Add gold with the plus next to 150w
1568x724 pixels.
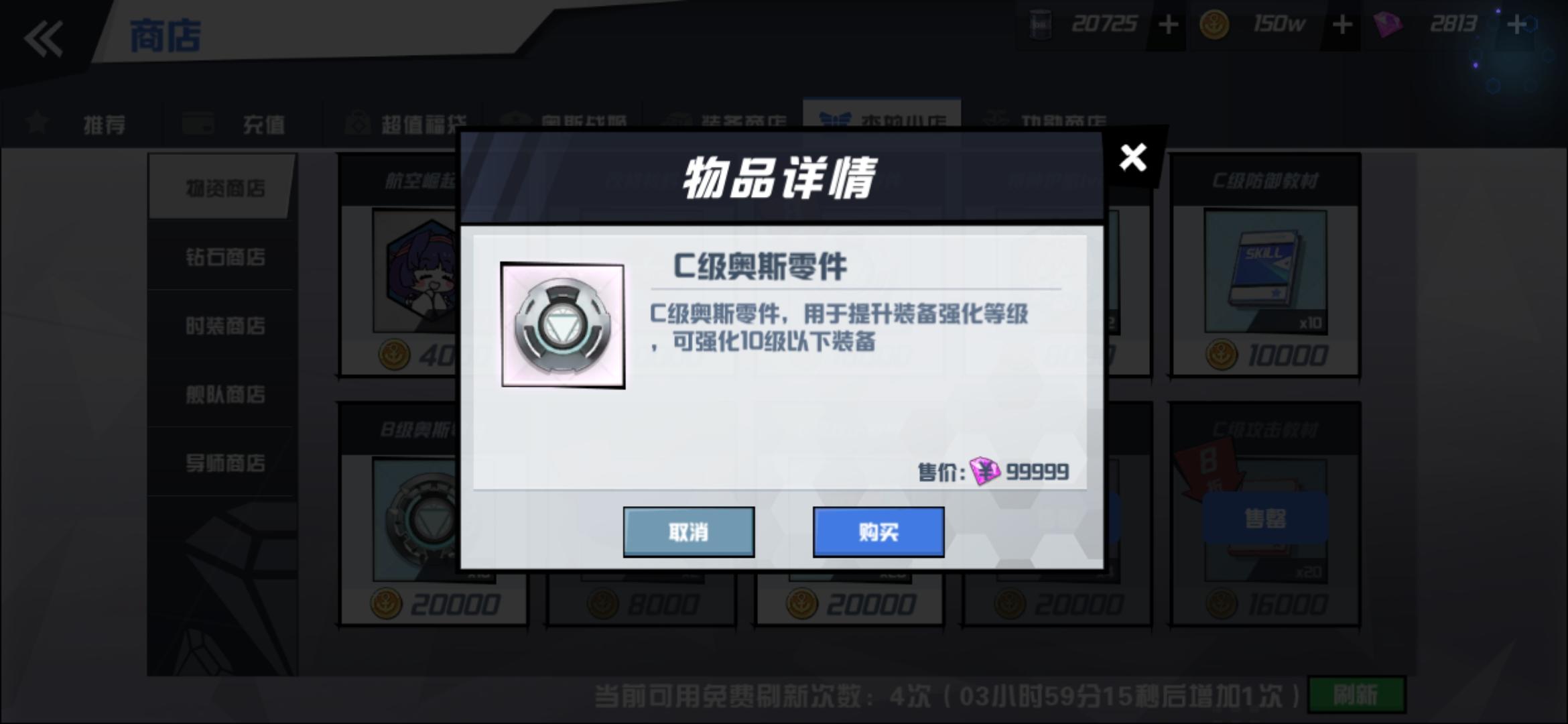[1342, 25]
